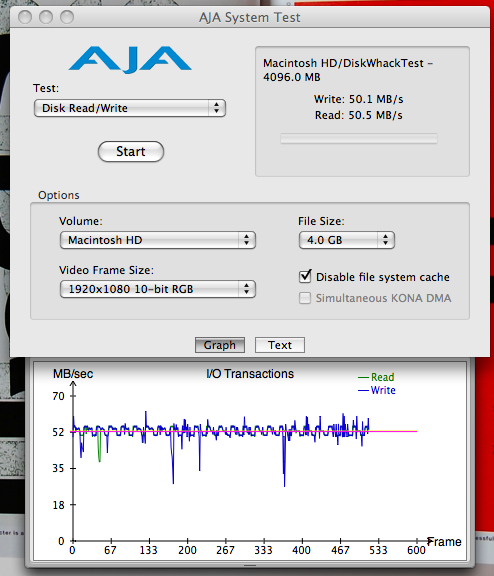This screenshot has height=576, width=494.
Task: Click the 600 value on the Frame axis
Action: 416,550
